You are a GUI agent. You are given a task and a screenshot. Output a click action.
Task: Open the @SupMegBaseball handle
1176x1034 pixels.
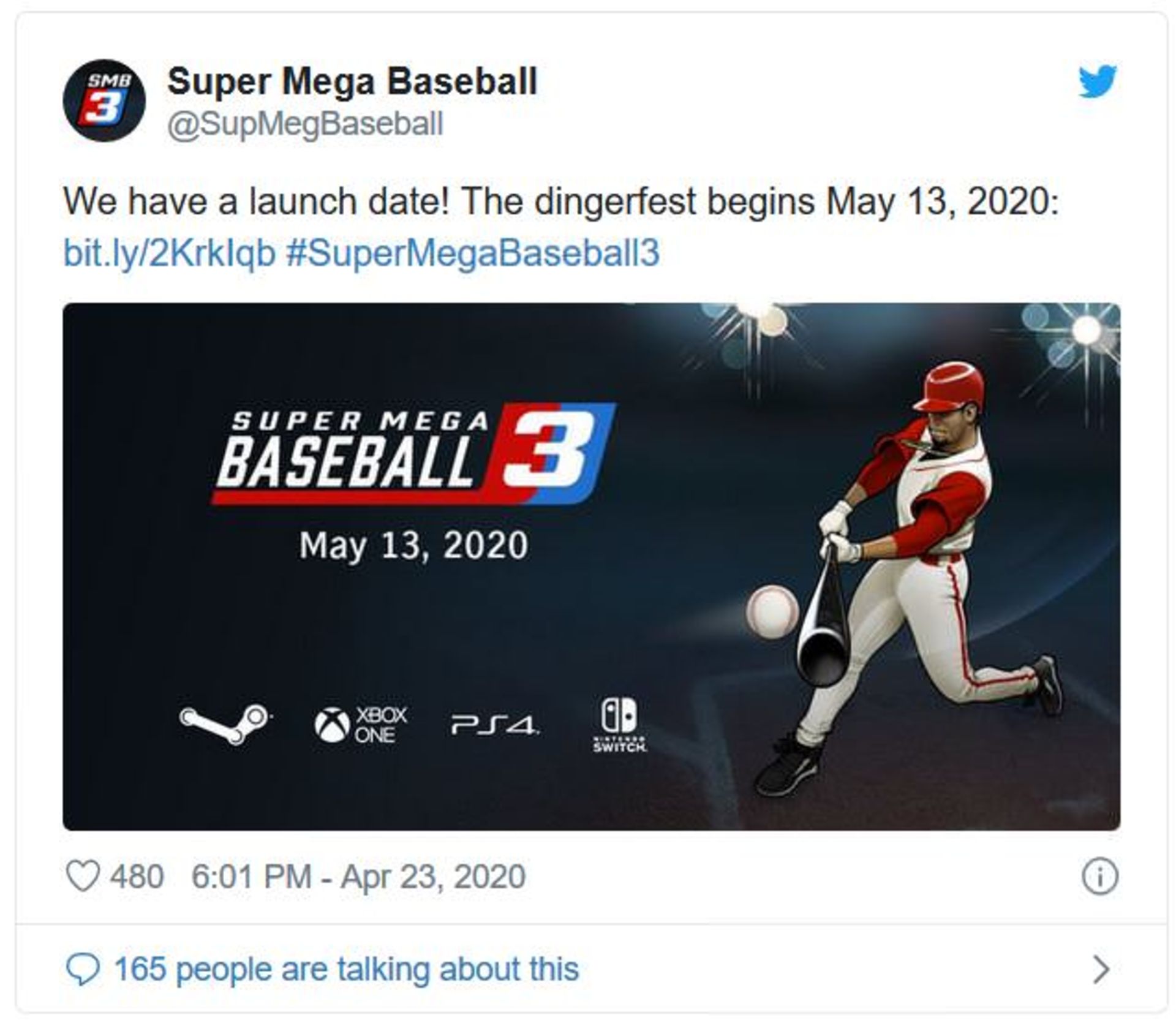click(x=305, y=124)
